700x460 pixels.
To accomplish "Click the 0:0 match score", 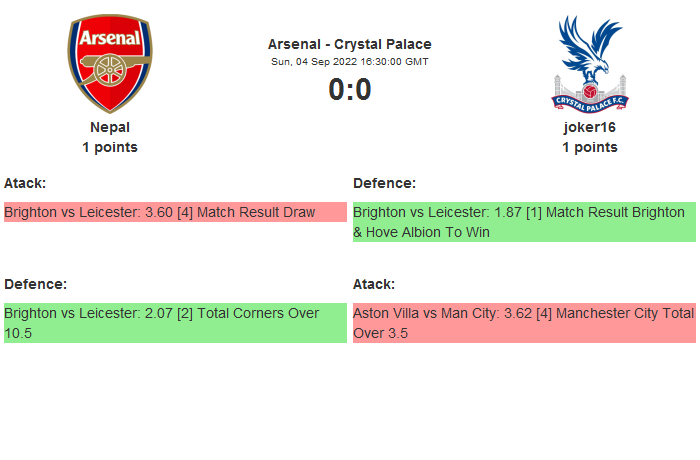I will (350, 90).
